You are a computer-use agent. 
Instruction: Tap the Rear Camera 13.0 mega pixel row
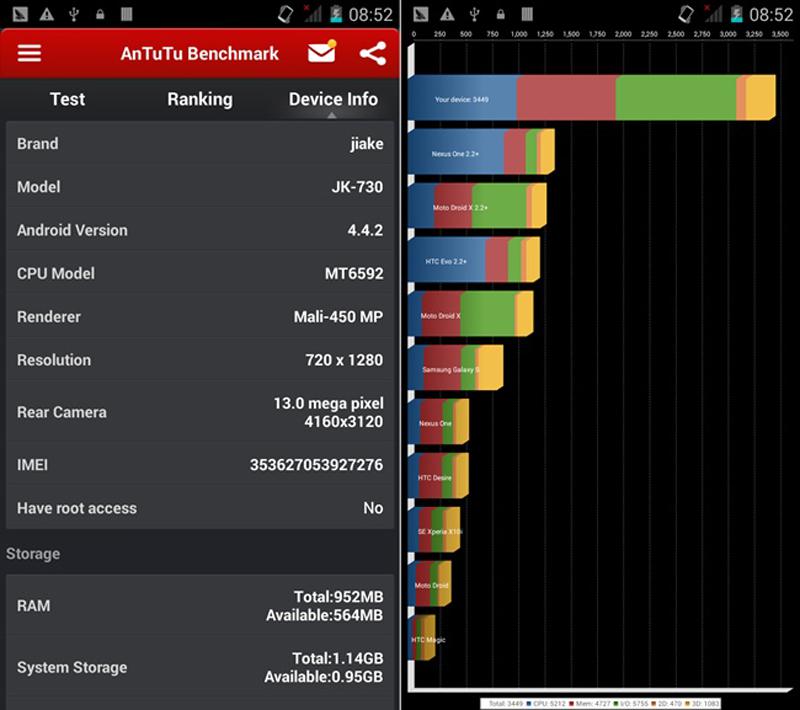(199, 412)
